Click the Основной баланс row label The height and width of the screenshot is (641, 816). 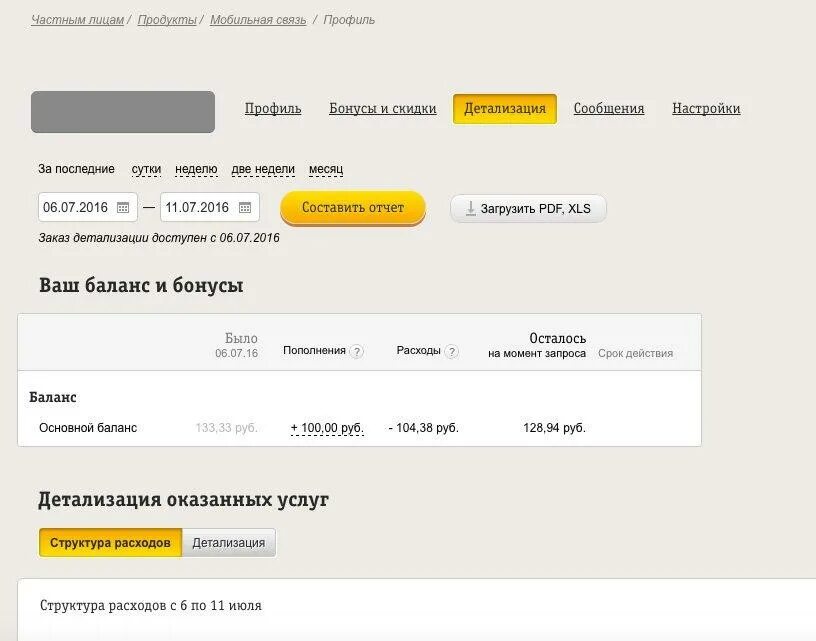88,428
